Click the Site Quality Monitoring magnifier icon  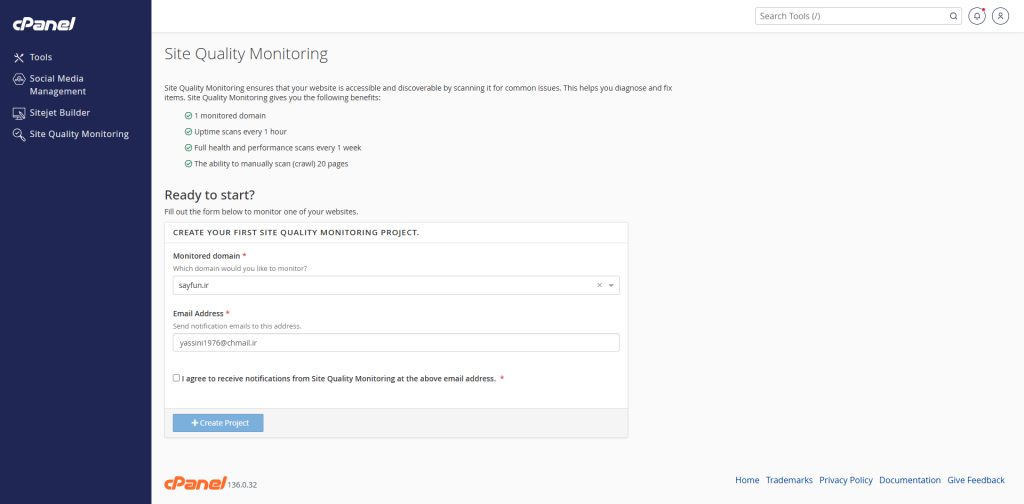(x=19, y=134)
